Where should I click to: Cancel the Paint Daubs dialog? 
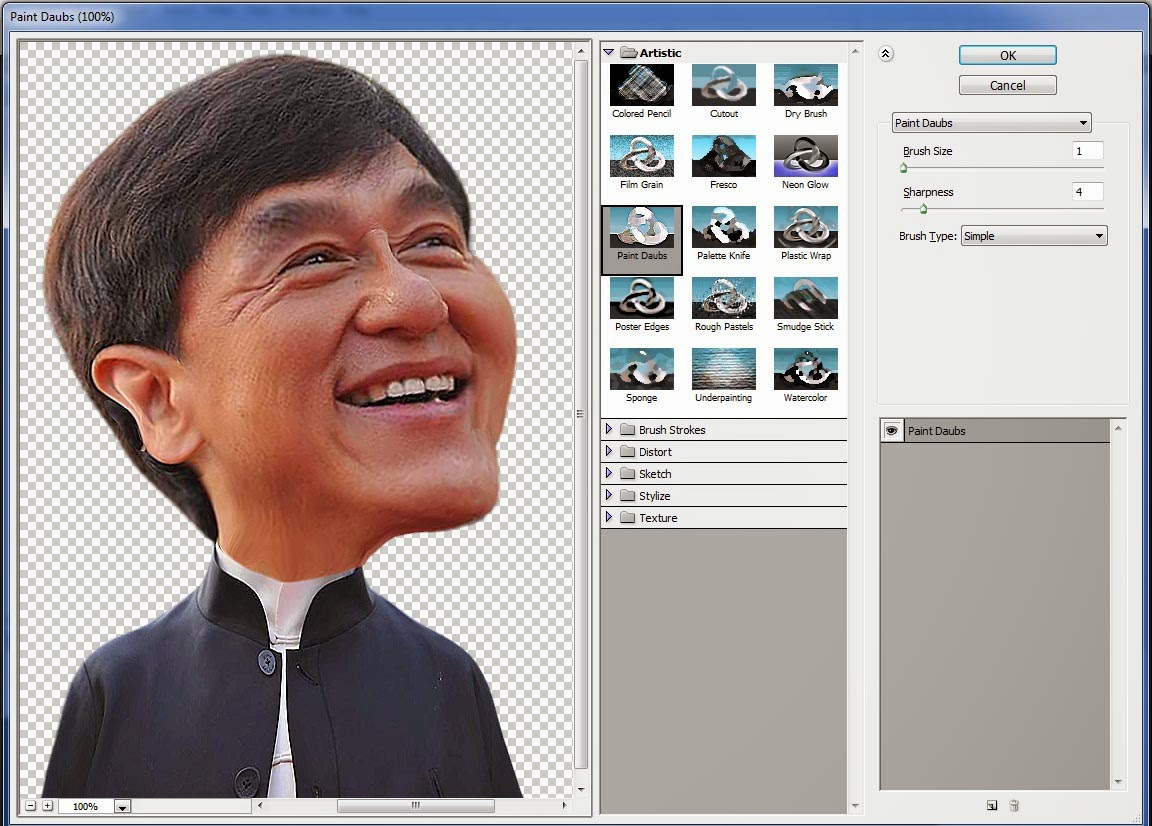1007,84
